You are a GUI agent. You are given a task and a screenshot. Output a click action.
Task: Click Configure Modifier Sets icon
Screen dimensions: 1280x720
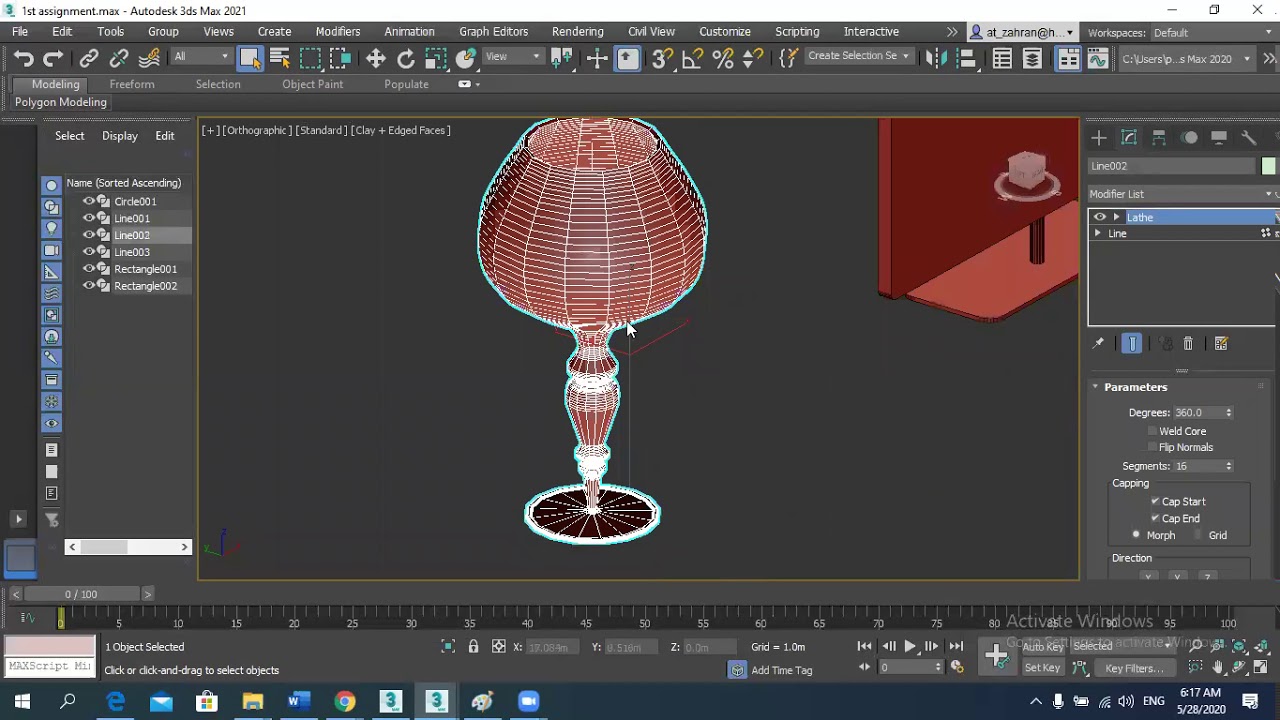pyautogui.click(x=1221, y=344)
